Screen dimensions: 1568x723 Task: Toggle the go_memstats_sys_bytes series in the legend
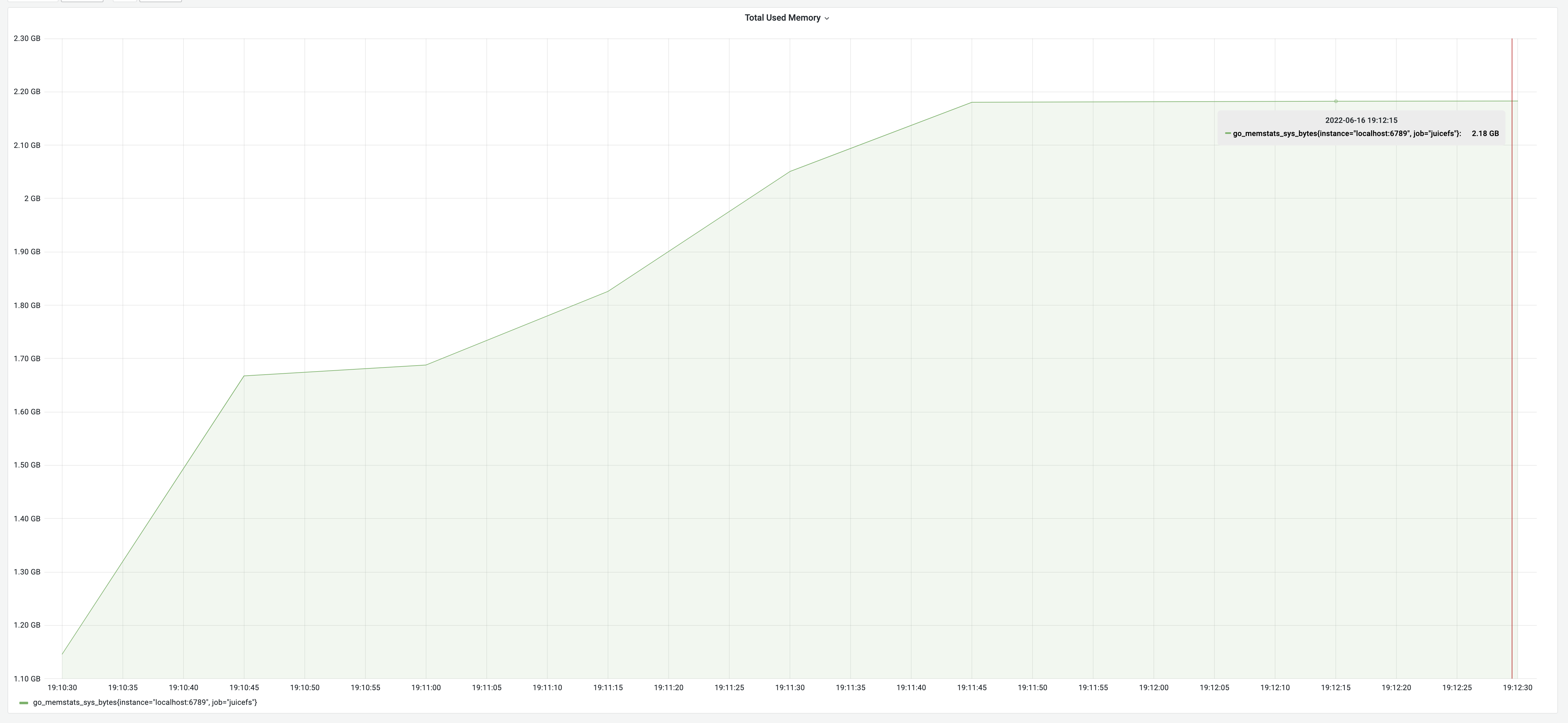point(145,702)
